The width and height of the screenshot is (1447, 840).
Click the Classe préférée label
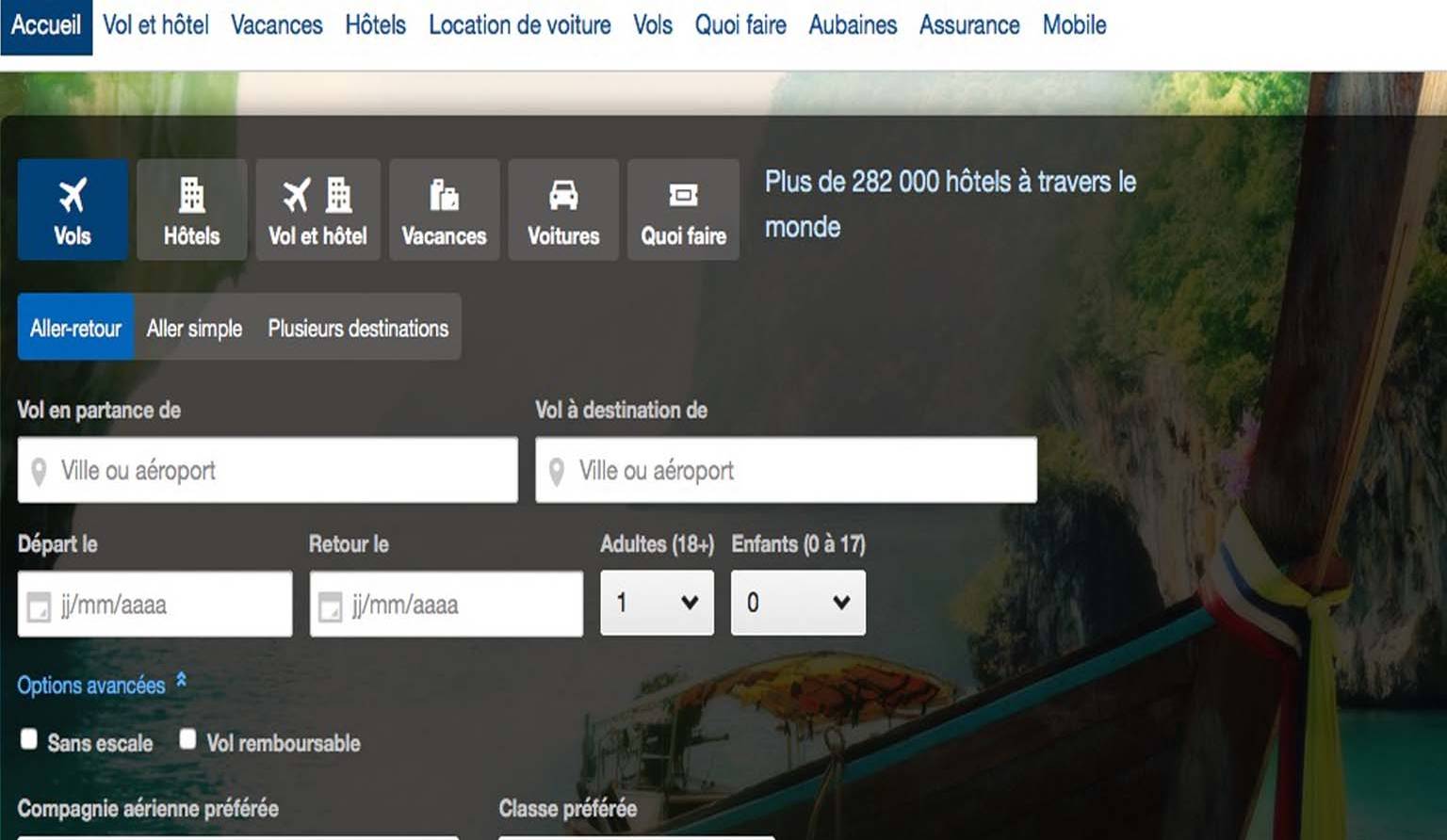coord(568,809)
